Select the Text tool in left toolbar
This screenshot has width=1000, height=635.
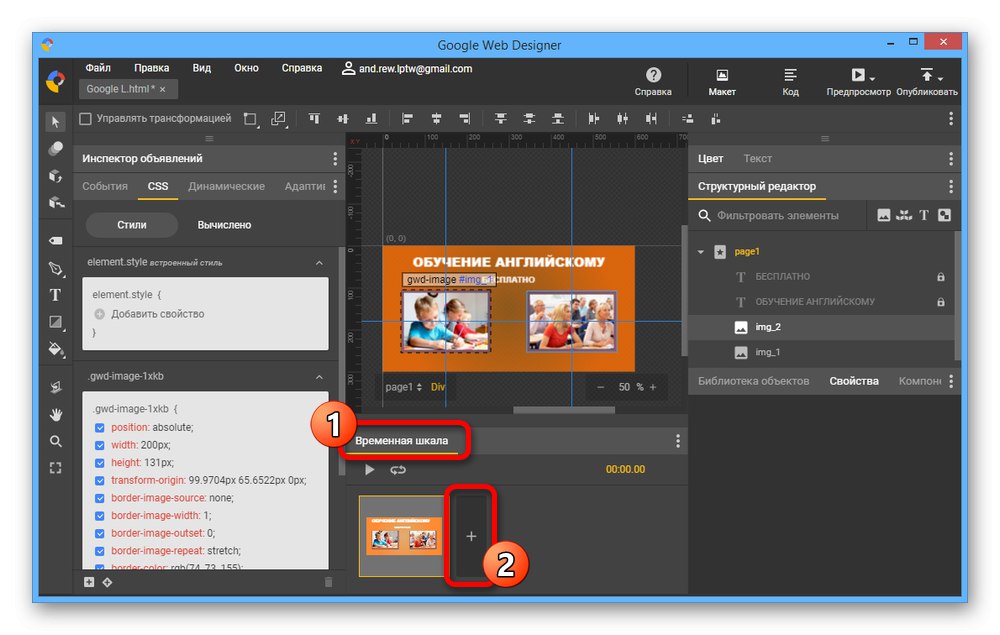pyautogui.click(x=56, y=295)
